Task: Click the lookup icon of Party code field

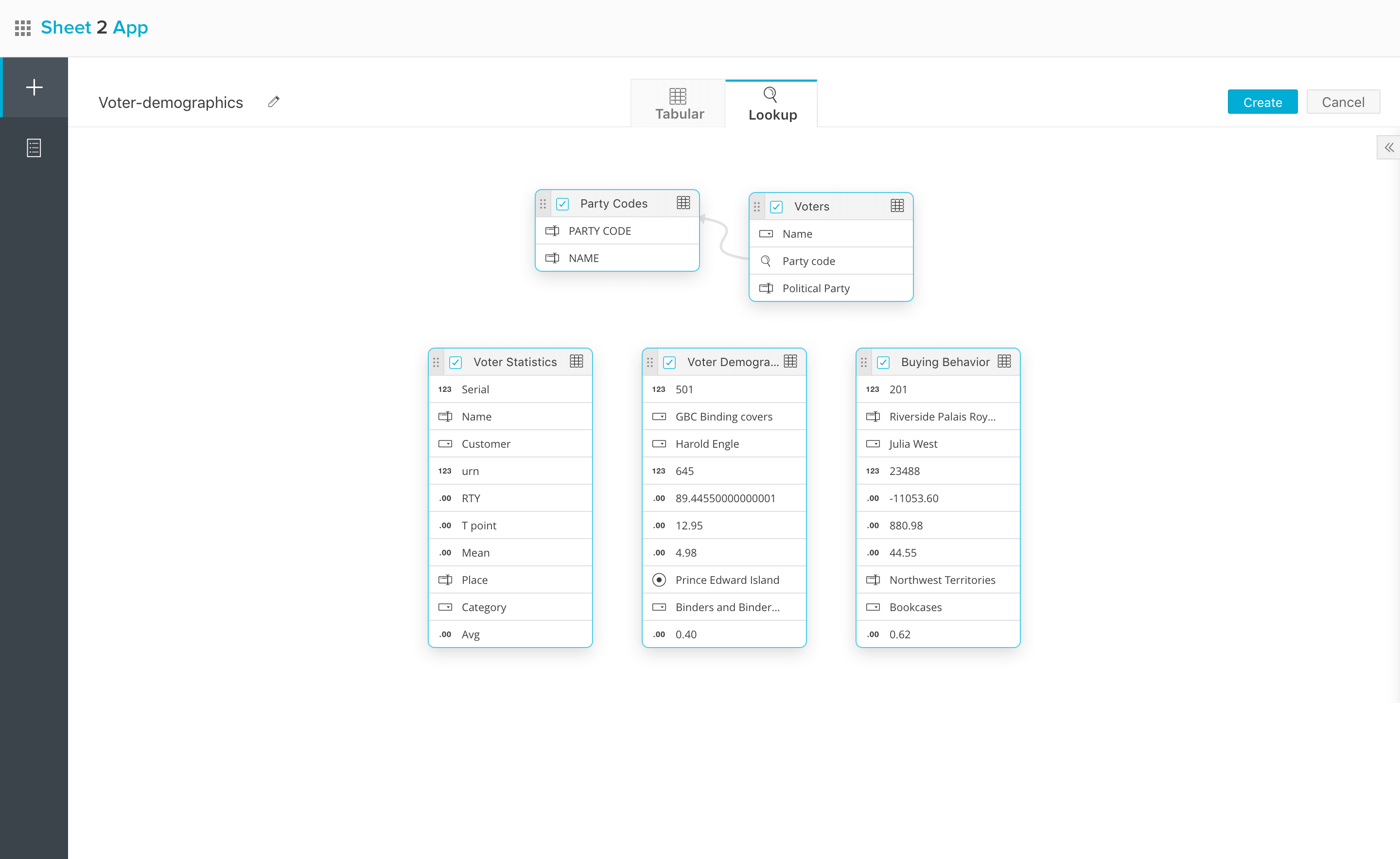Action: click(766, 261)
